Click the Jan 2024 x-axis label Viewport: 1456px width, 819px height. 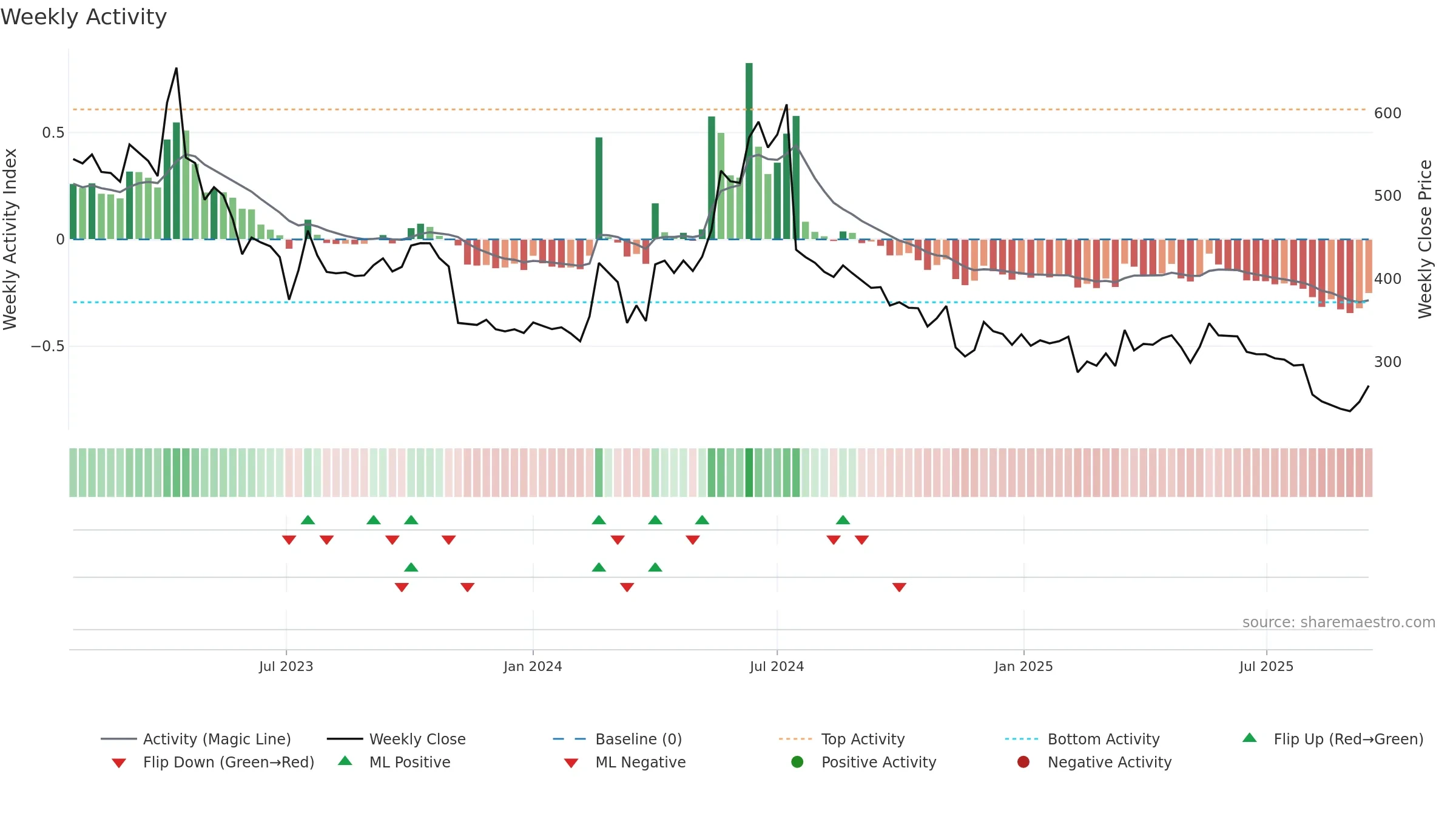pos(533,666)
